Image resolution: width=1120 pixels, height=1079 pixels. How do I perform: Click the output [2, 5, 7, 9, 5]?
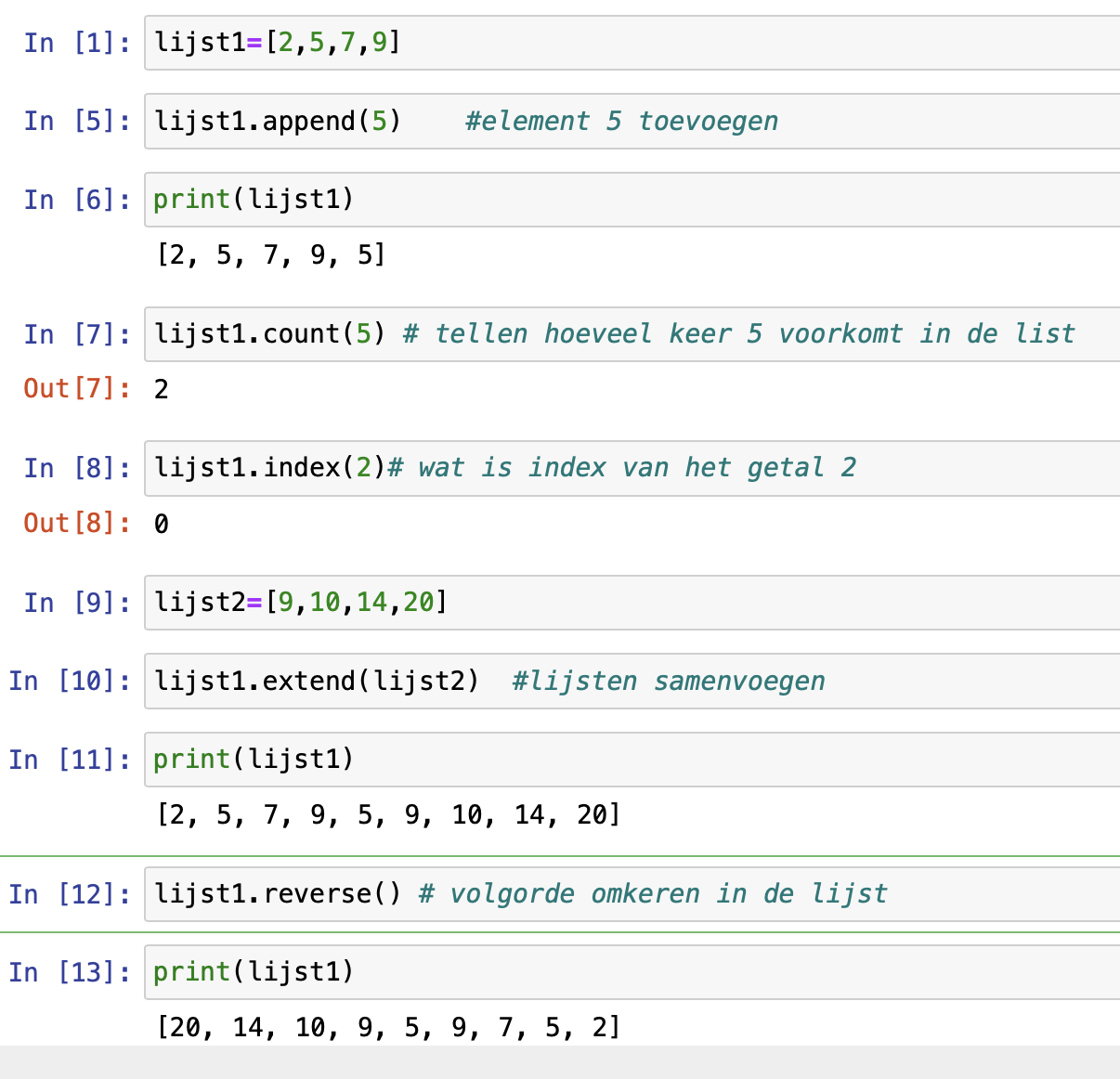270,254
